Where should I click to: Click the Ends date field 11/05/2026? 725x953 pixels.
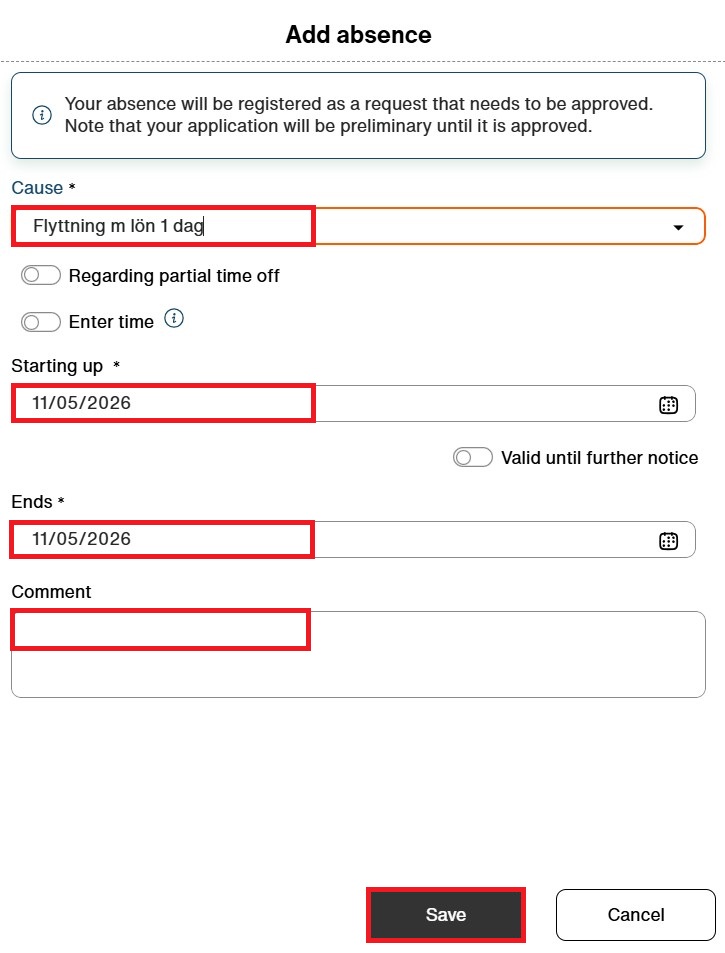point(353,539)
